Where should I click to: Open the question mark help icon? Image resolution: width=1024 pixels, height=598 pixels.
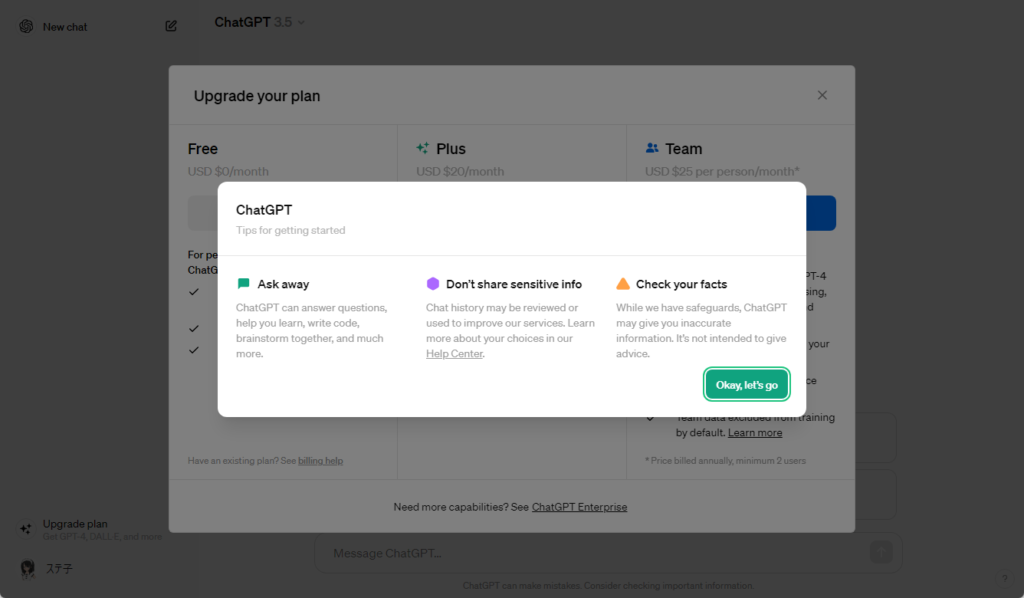point(1004,578)
